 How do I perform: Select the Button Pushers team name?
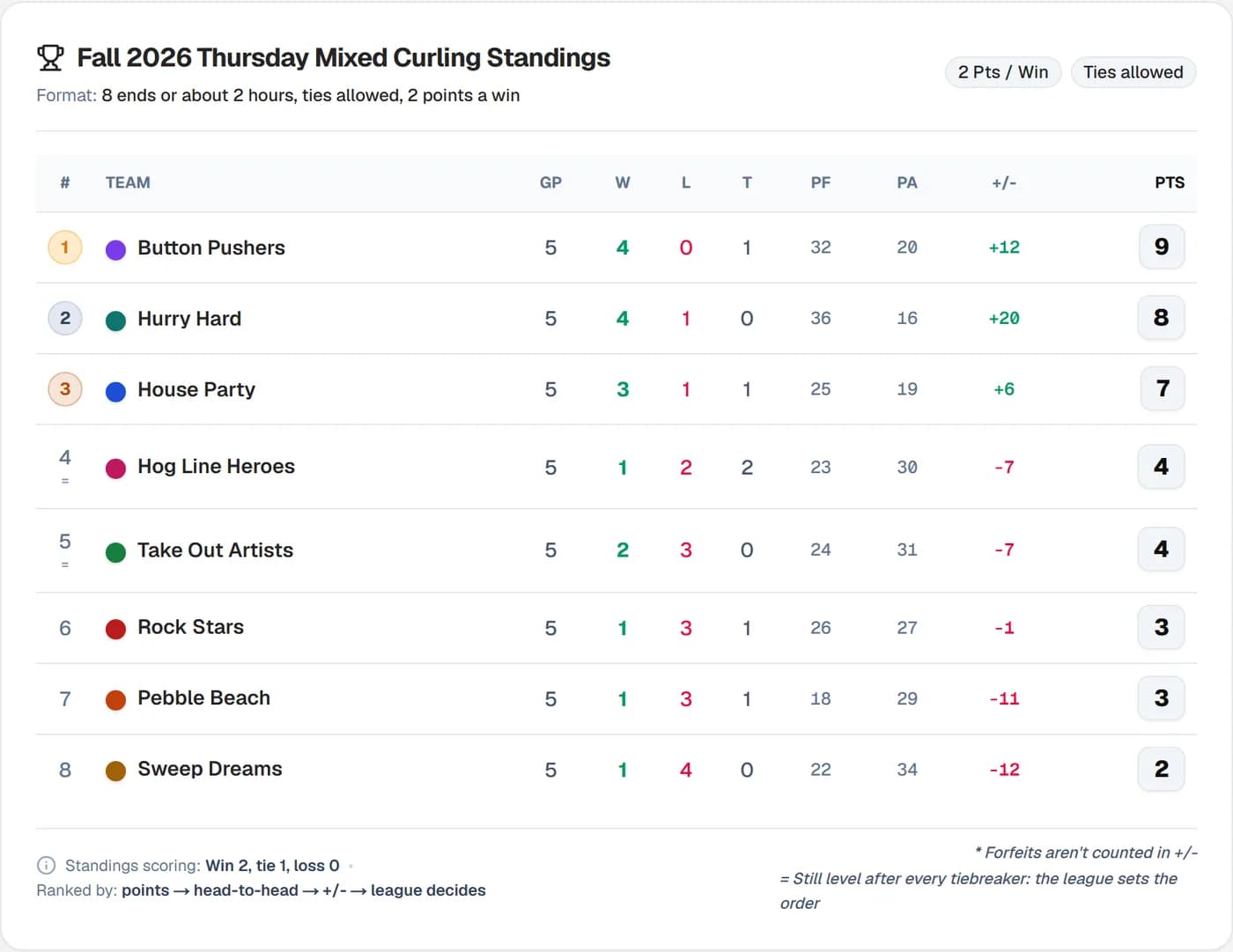point(211,247)
